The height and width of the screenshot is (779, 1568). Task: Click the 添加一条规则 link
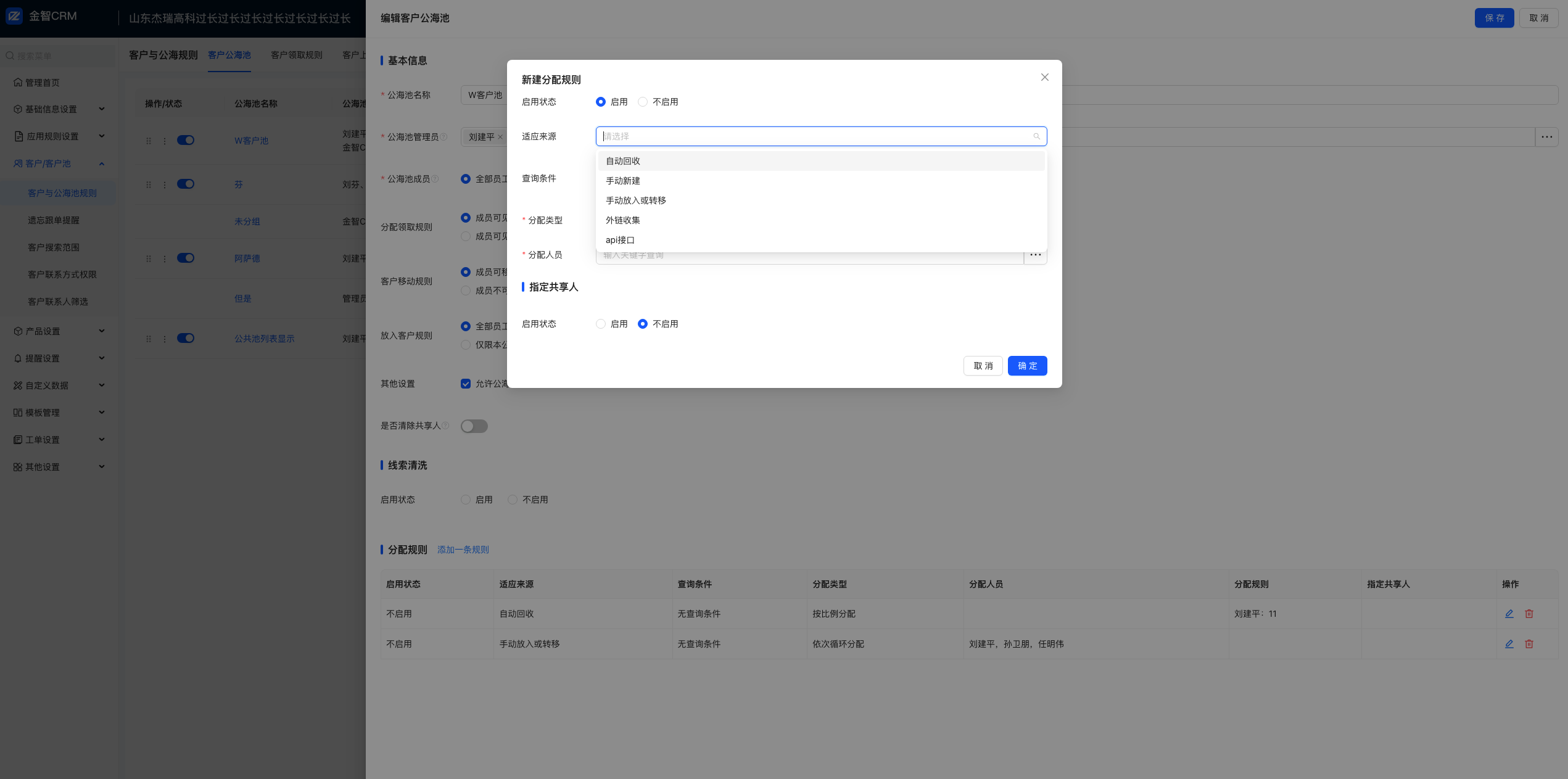[x=463, y=550]
